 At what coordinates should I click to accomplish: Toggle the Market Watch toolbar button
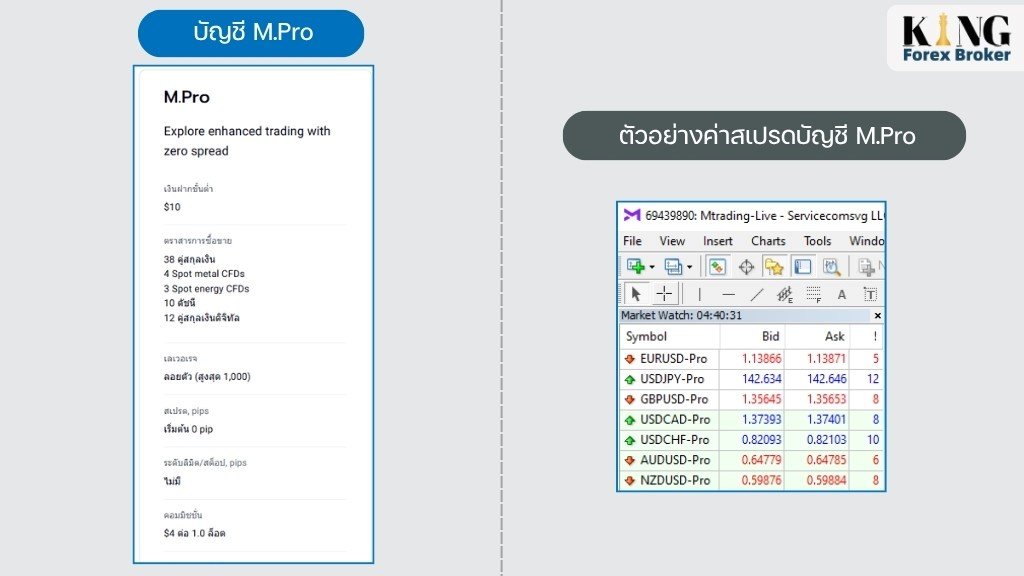(717, 266)
